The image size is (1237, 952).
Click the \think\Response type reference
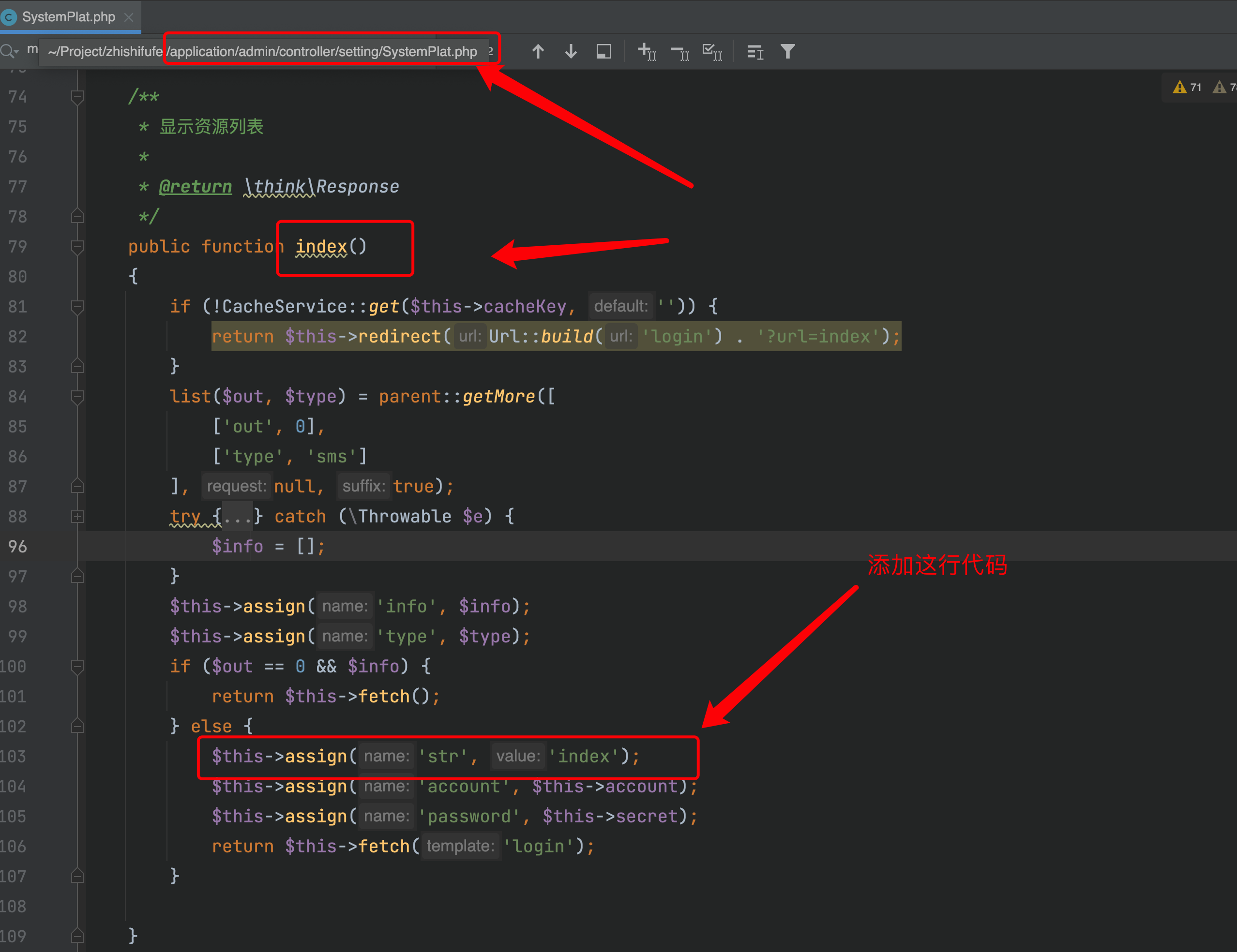tap(322, 186)
